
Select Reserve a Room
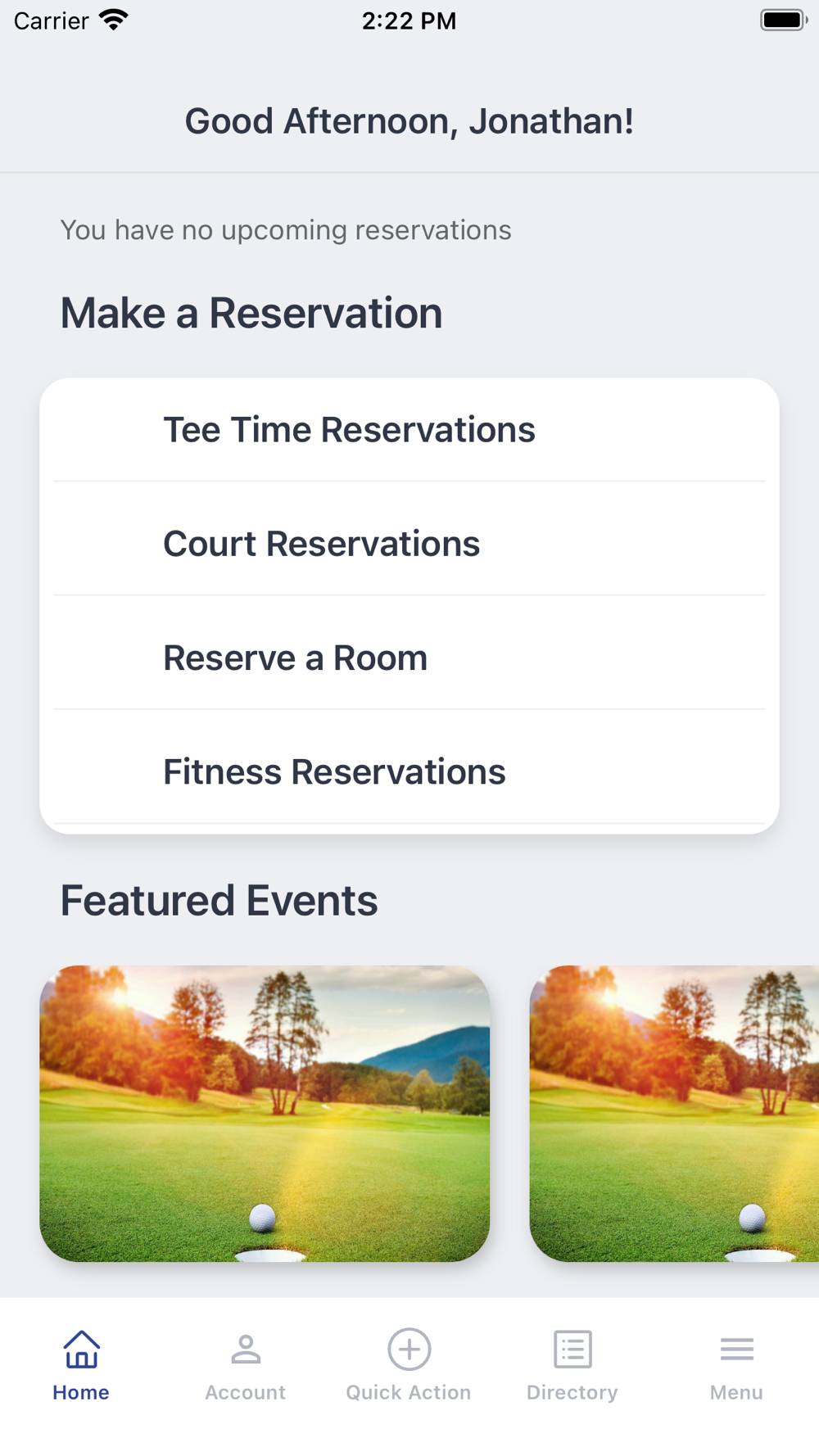[295, 658]
